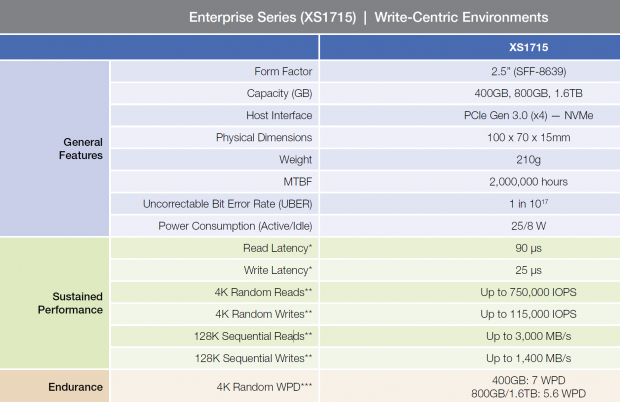Click the UBER value '1 in 10^17'
620x402 pixels.
[x=528, y=204]
